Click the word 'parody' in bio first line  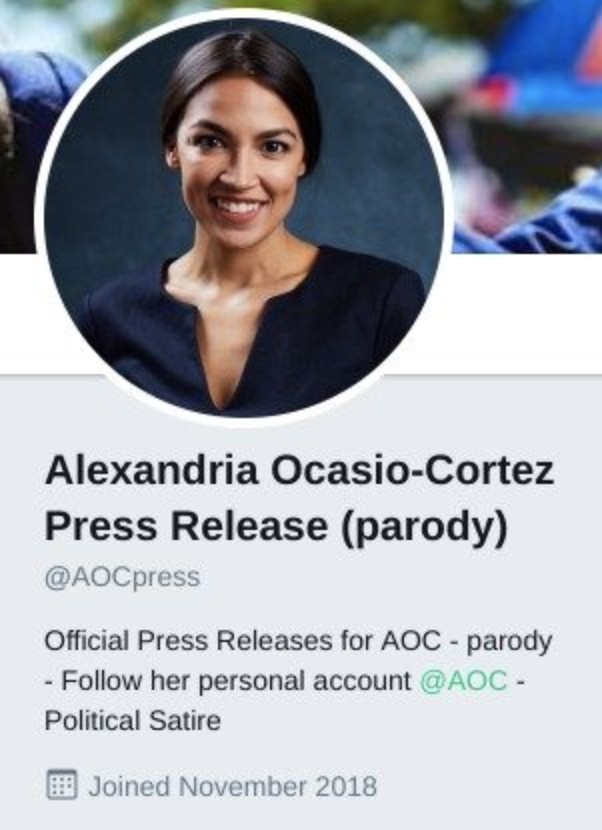(509, 642)
